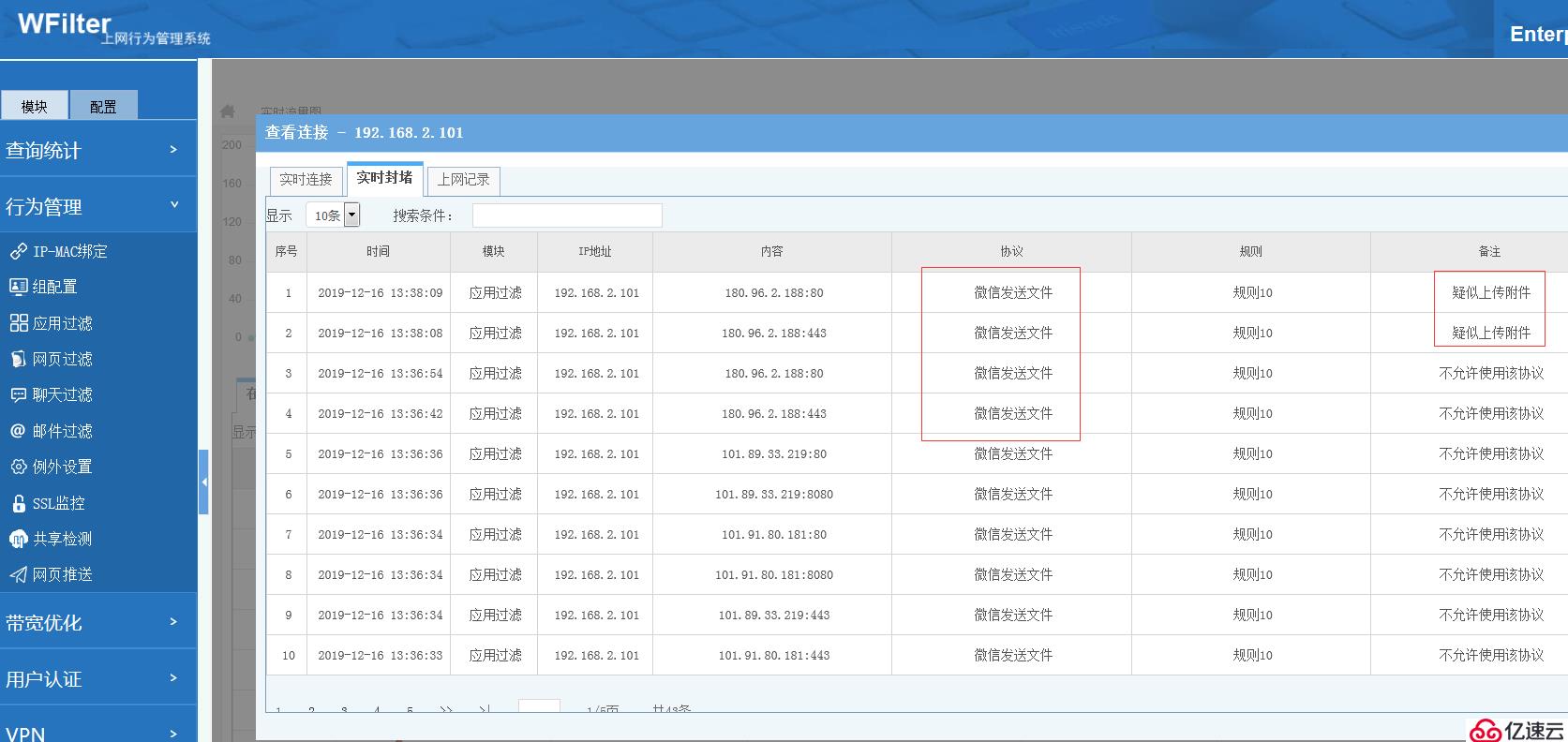Open 聊天过滤 via its chat bubble icon
The height and width of the screenshot is (742, 1568).
point(18,394)
